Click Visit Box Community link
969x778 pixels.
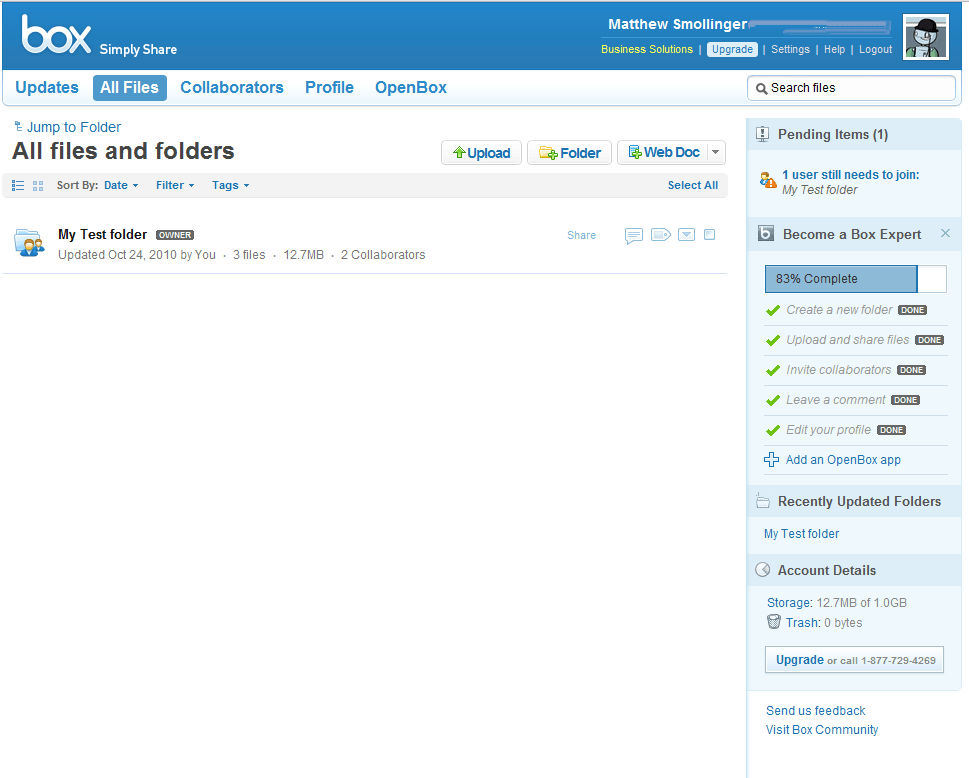(x=822, y=730)
